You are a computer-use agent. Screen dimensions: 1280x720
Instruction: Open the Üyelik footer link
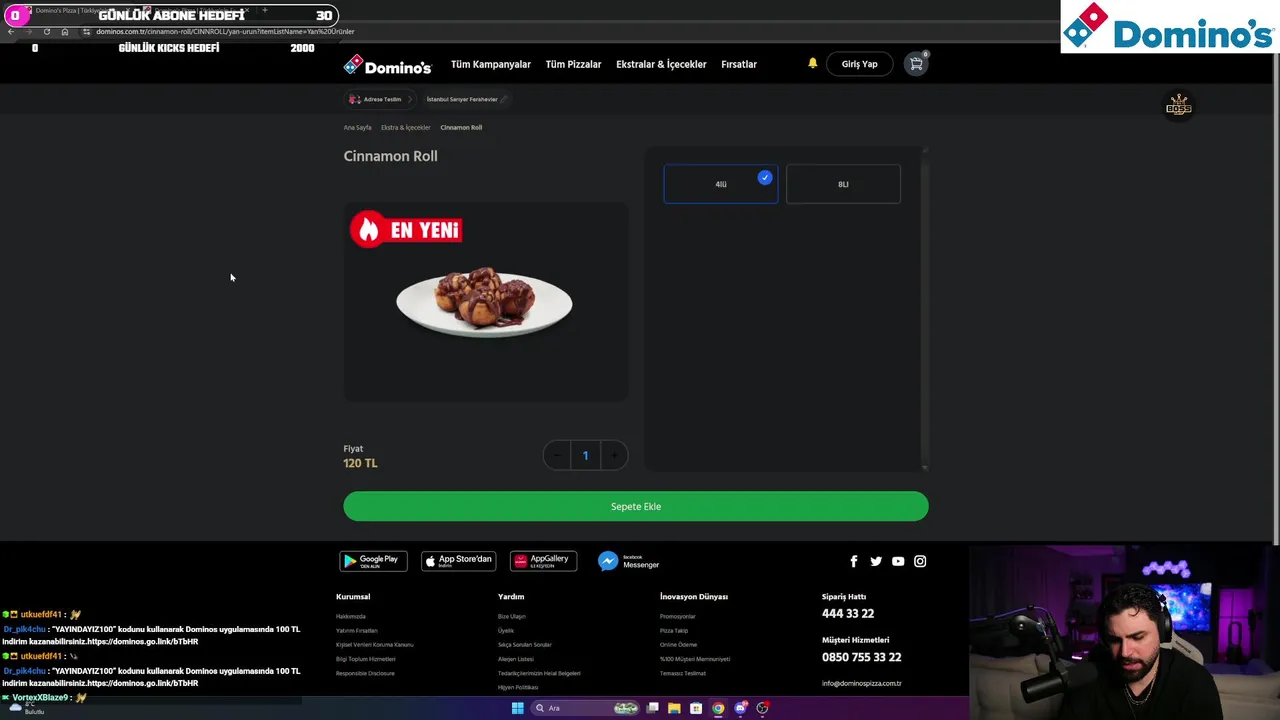[x=506, y=631]
